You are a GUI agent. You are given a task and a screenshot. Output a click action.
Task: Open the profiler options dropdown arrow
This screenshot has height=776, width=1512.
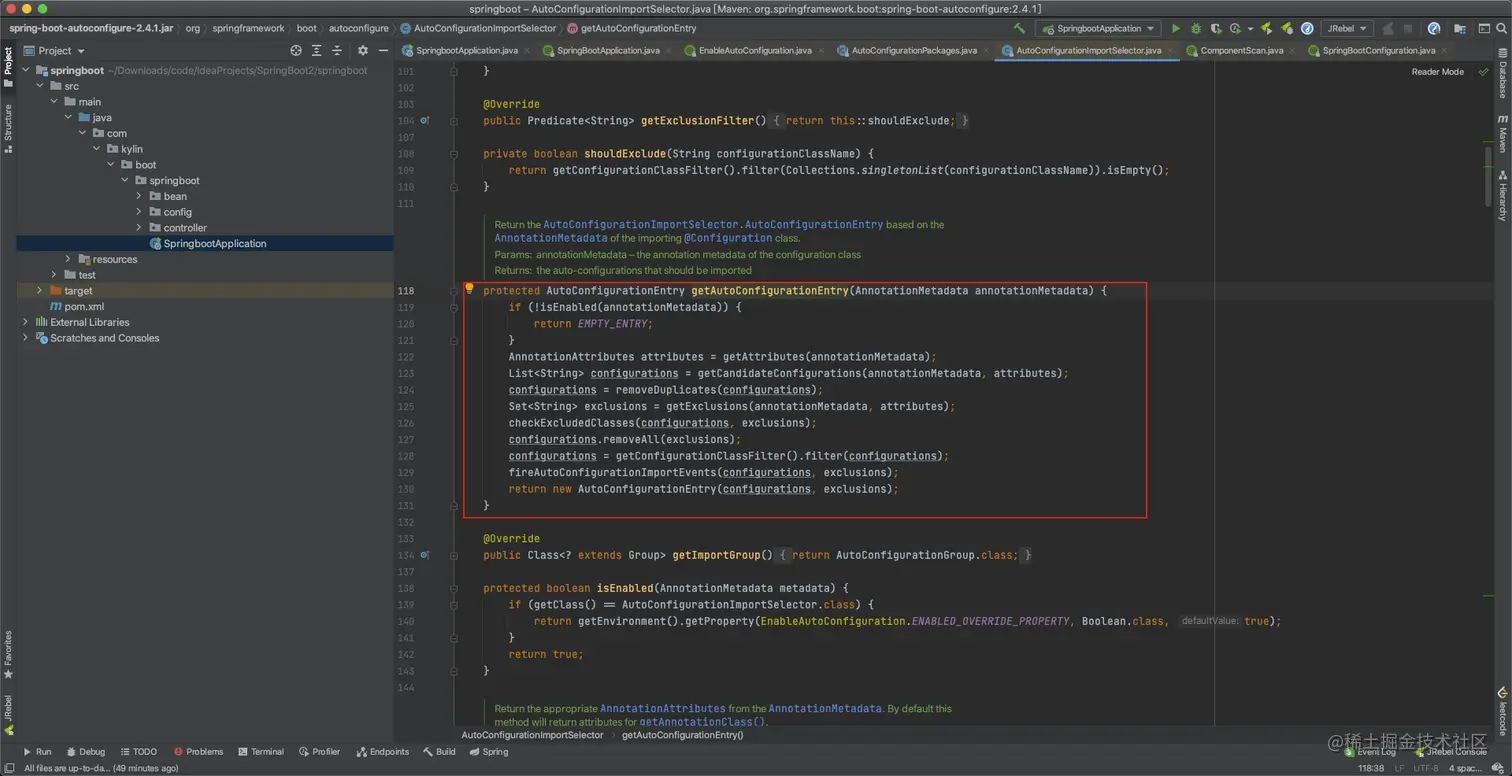click(x=1249, y=29)
